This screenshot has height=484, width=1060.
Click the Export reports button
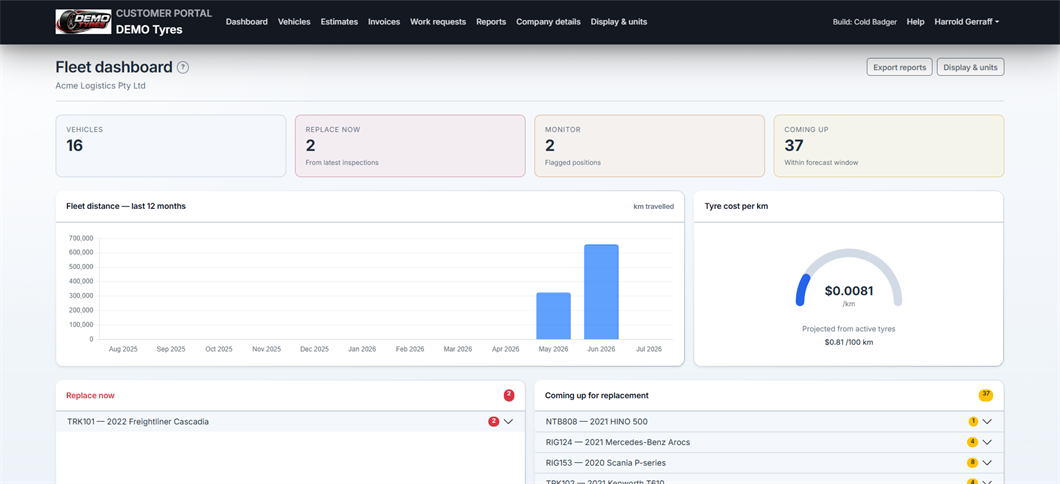tap(900, 67)
